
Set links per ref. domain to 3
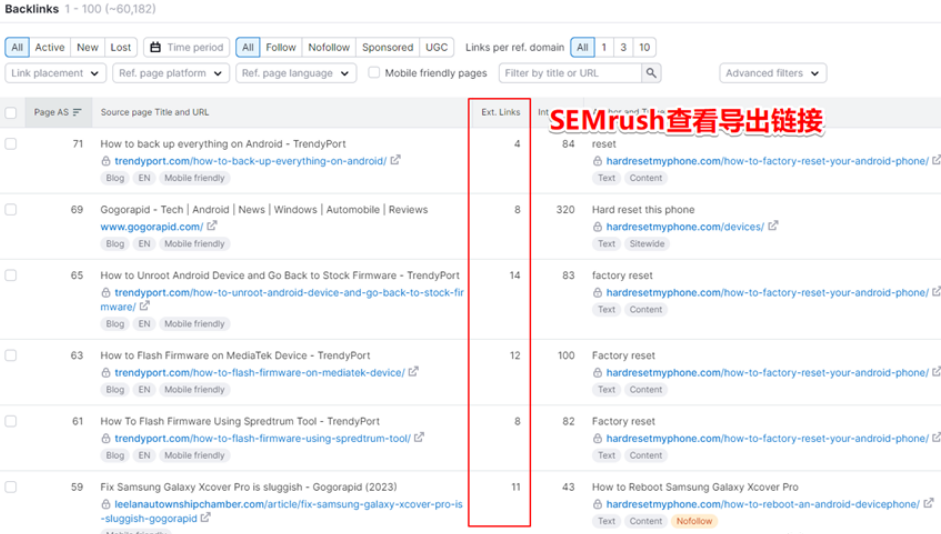tap(623, 47)
